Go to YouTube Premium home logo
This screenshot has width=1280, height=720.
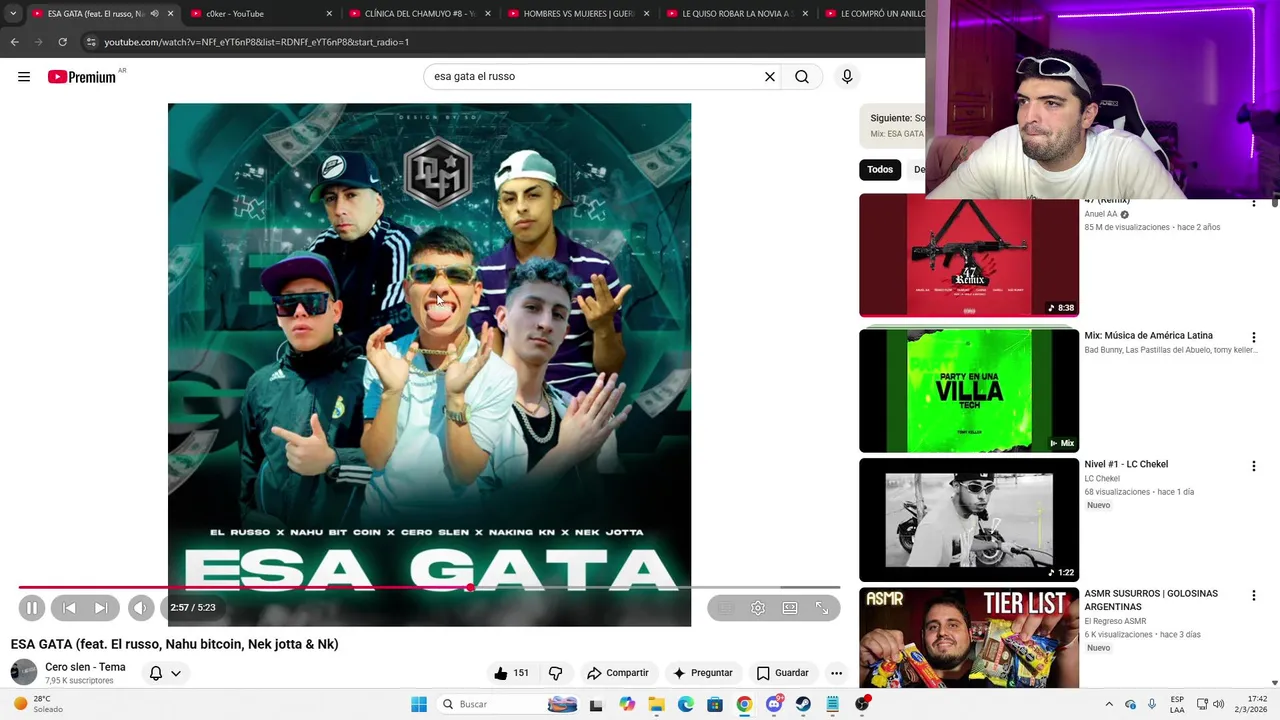82,77
